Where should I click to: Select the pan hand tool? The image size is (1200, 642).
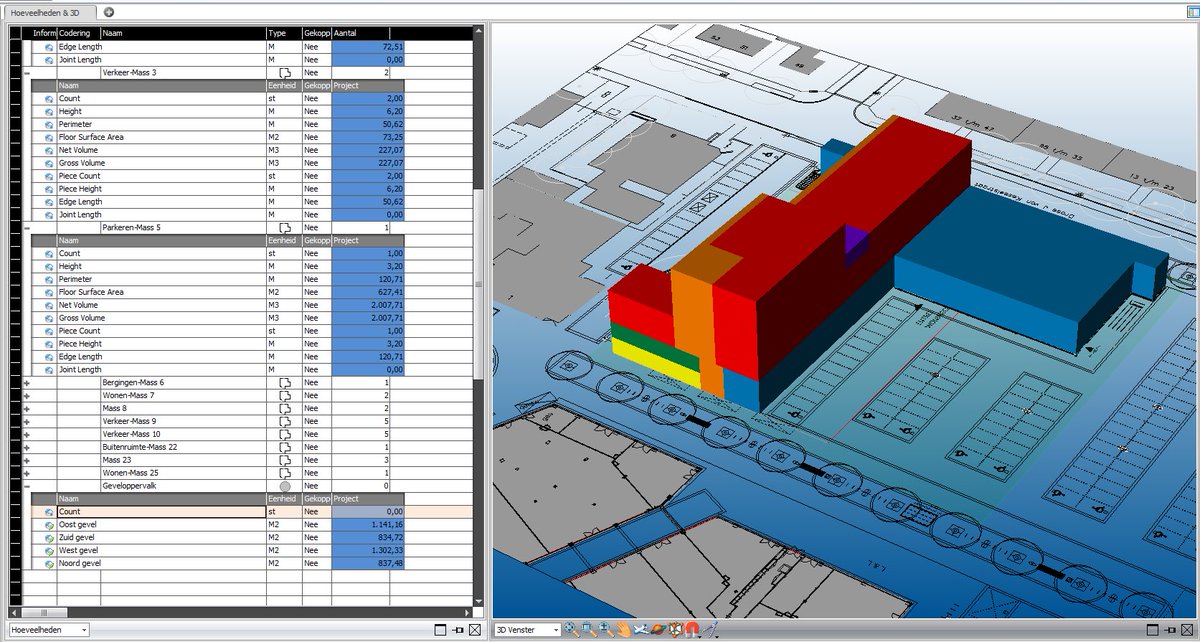[x=624, y=629]
